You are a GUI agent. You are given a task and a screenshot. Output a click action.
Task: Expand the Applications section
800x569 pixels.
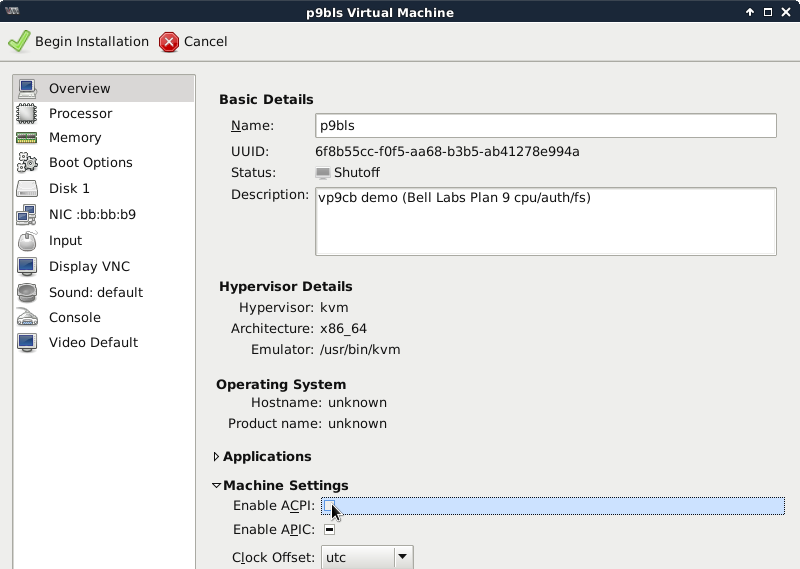point(217,457)
